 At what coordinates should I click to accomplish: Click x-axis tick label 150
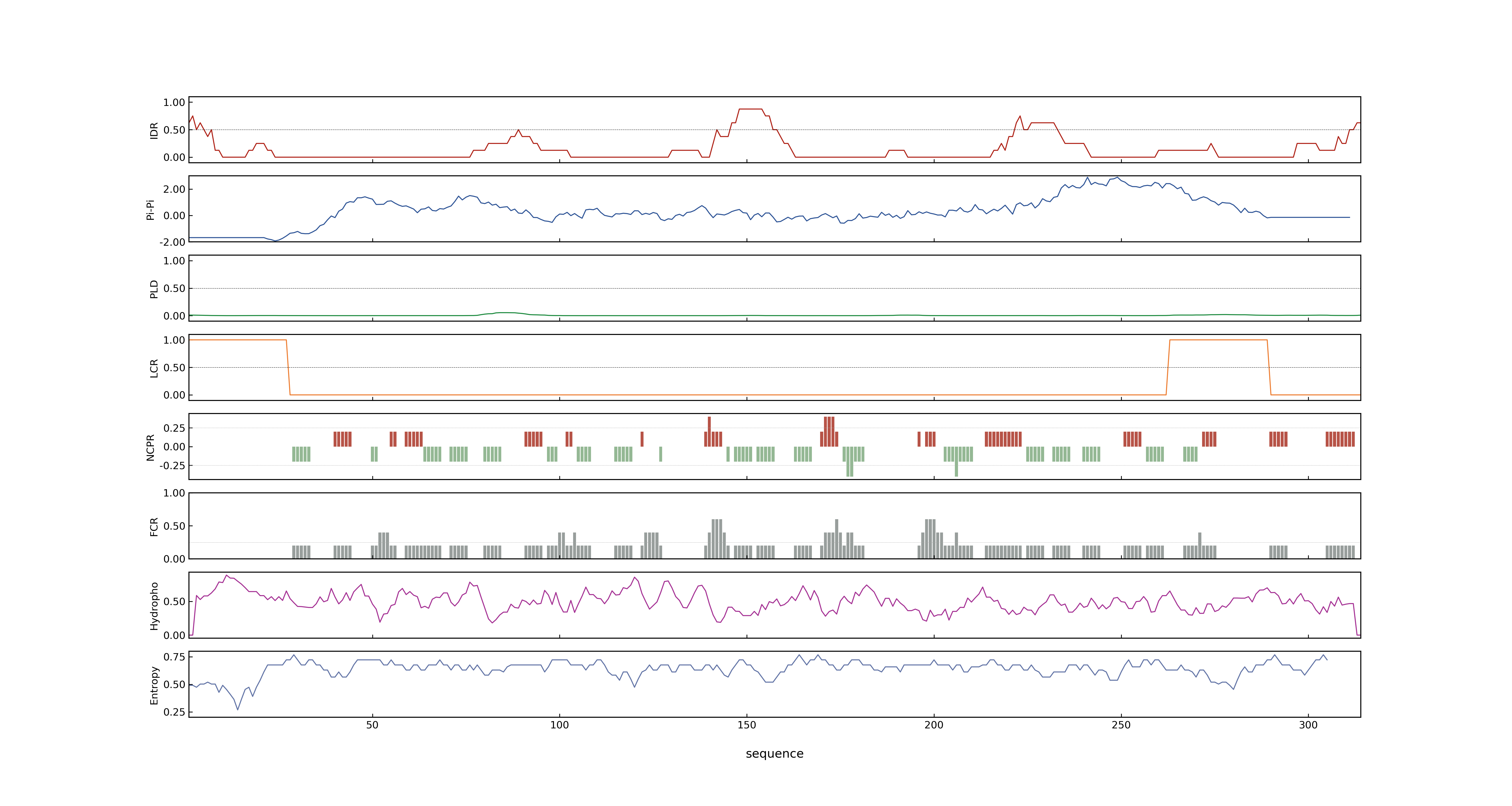(x=747, y=725)
